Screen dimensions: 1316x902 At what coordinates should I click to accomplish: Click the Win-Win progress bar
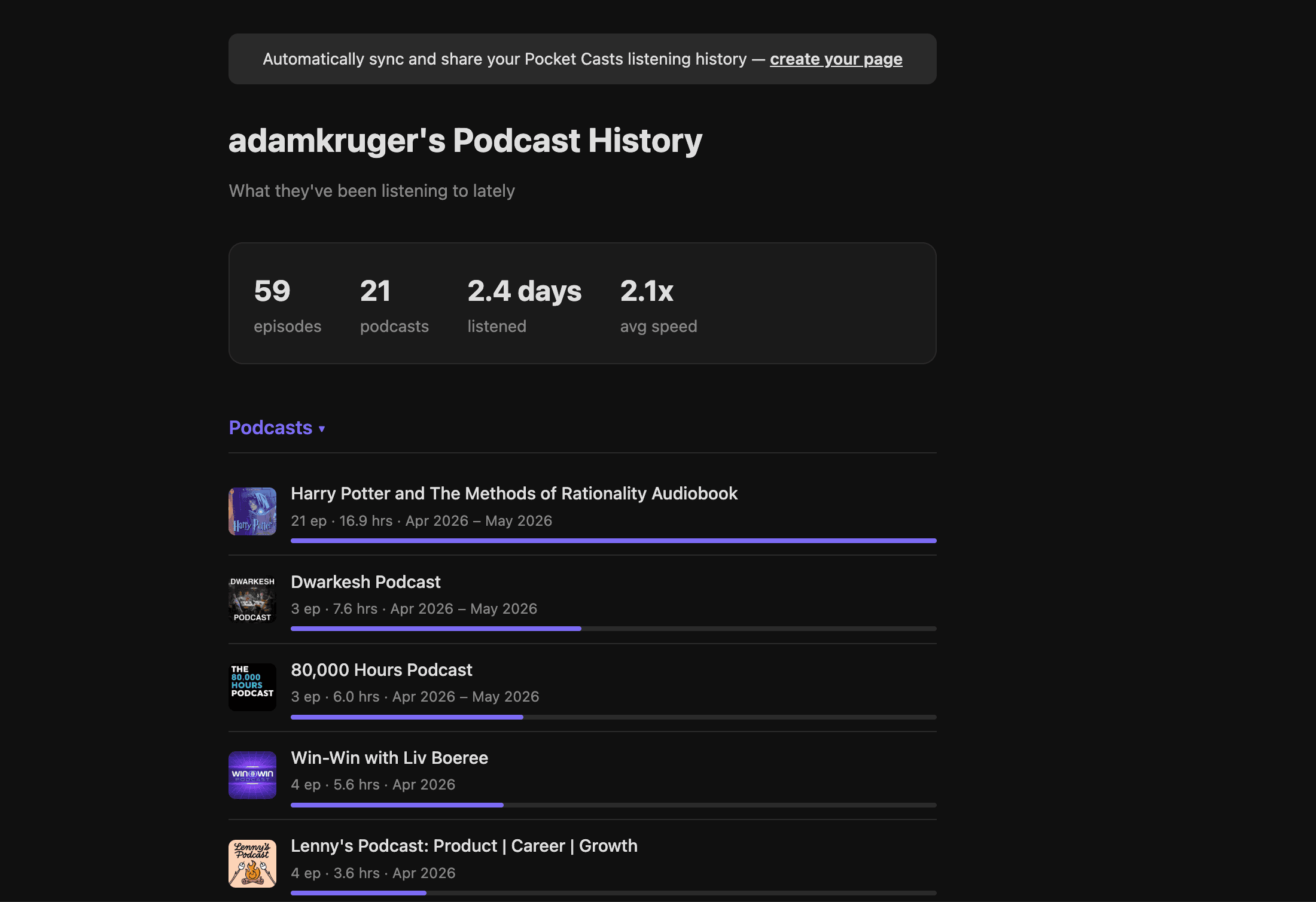tap(614, 805)
